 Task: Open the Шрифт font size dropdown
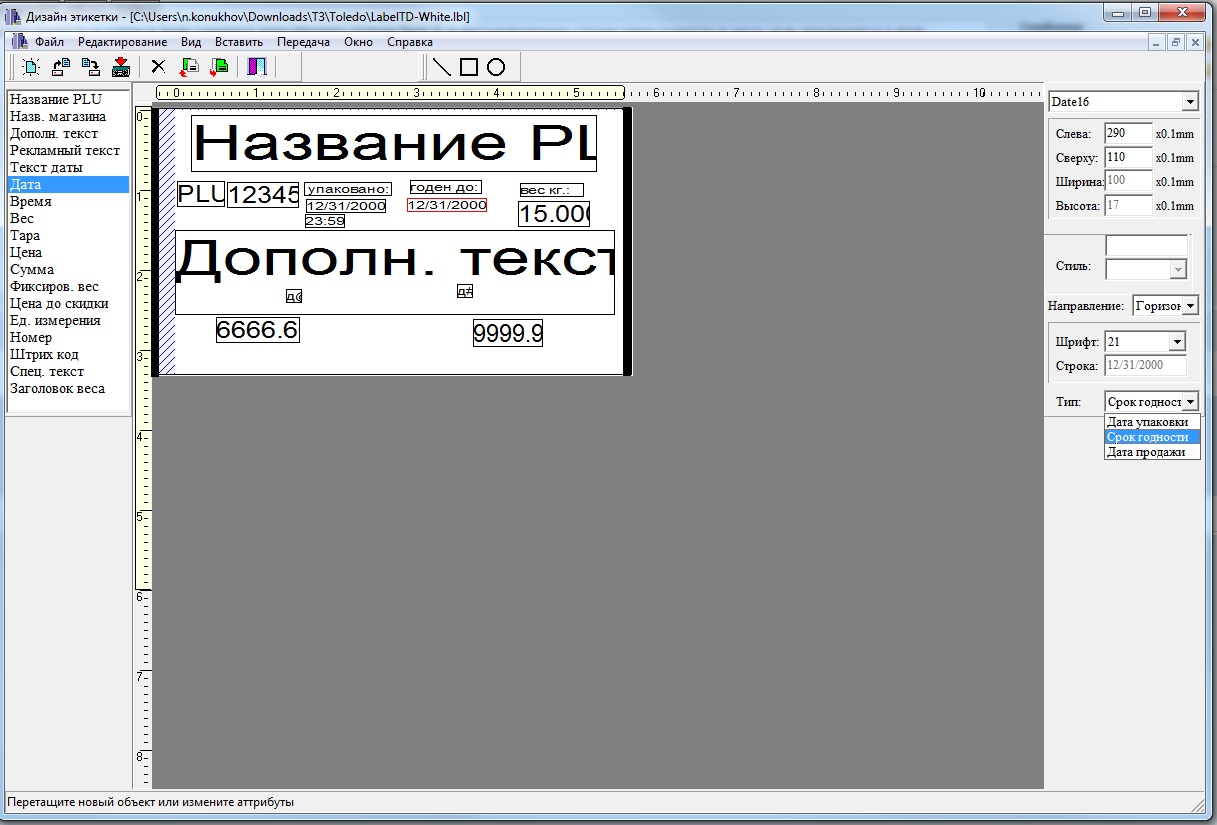[1176, 342]
